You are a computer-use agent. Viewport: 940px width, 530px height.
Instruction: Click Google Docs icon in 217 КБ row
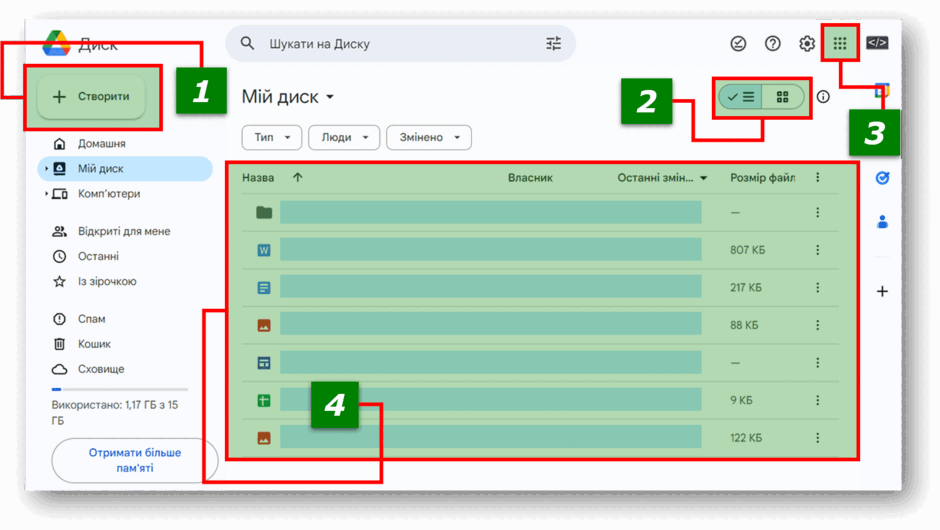coord(264,288)
